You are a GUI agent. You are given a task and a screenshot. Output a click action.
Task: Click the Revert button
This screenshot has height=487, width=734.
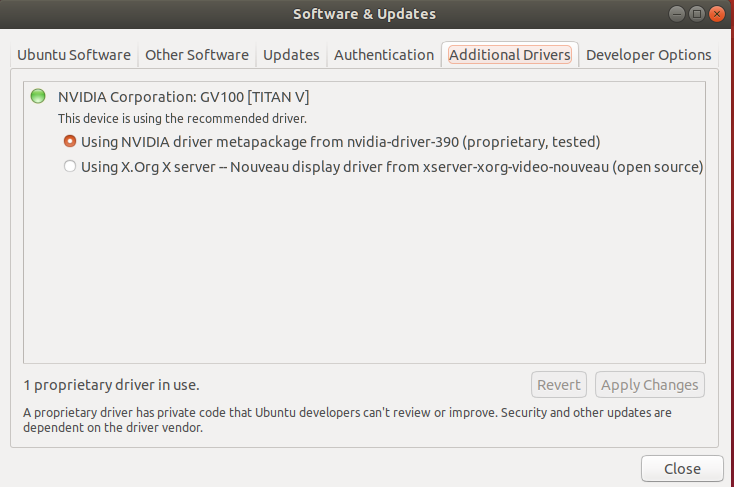coord(559,385)
